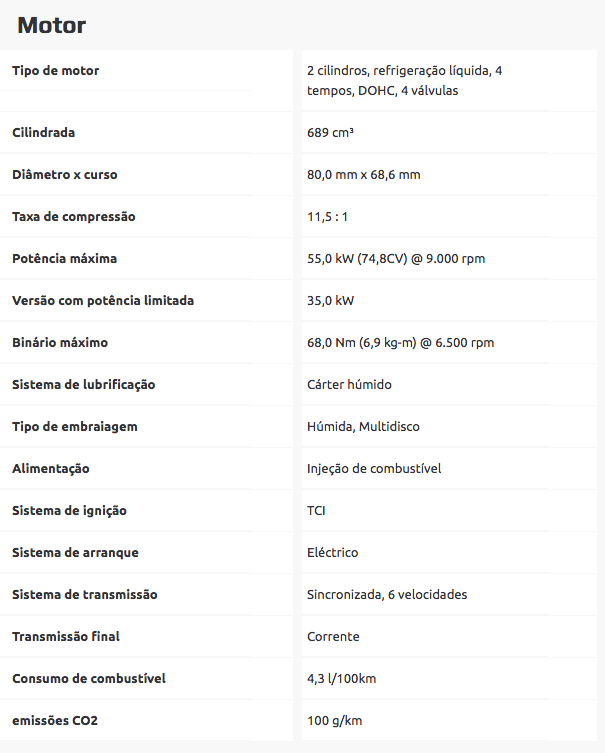Screen dimensions: 605x753
Task: Click the Consumo de combustível label
Action: pyautogui.click(x=89, y=679)
